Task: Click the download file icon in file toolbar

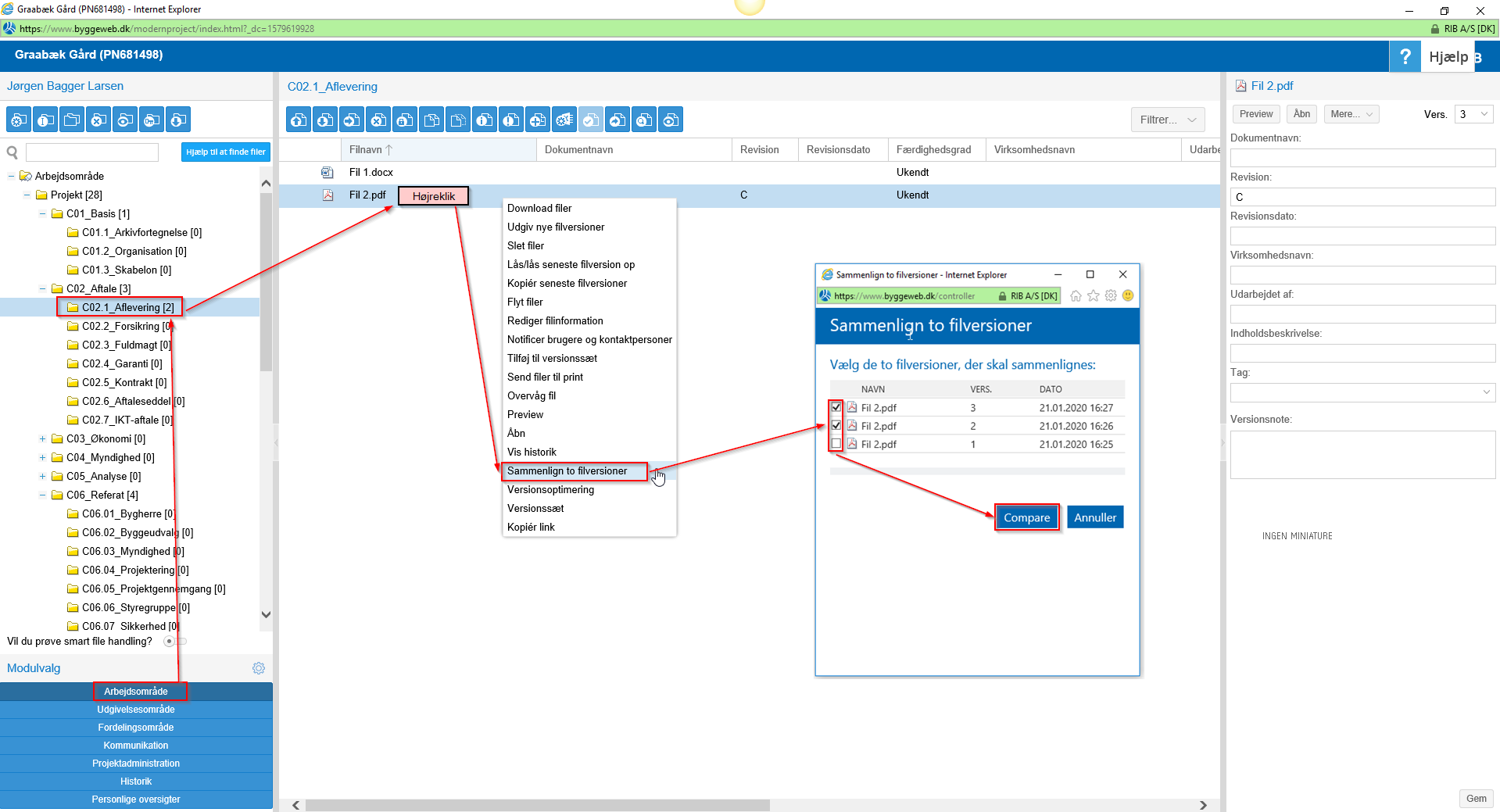Action: (325, 120)
